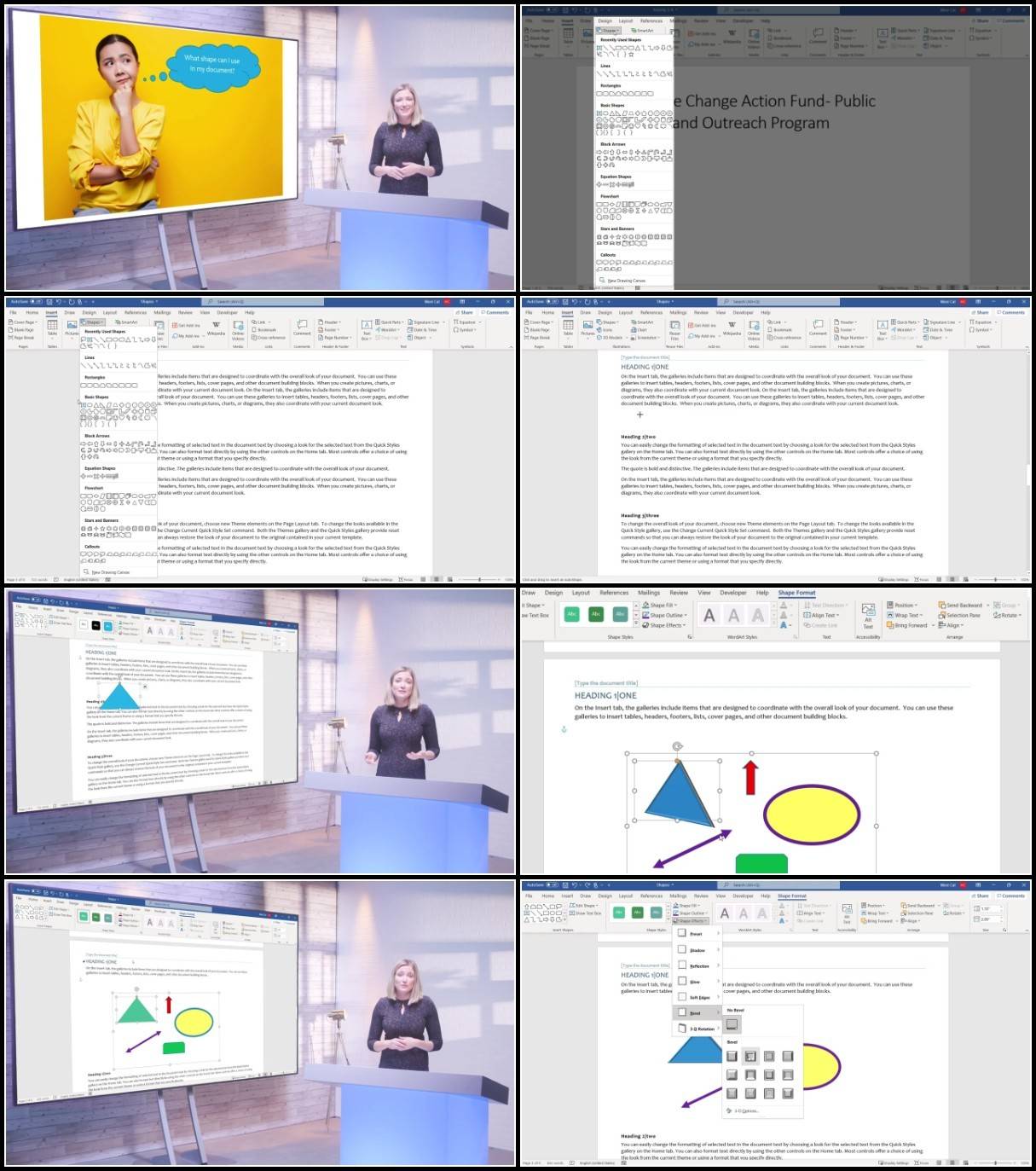Image resolution: width=1036 pixels, height=1171 pixels.
Task: Switch to the Mailings tab in the zoomed ribbon
Action: 649,593
